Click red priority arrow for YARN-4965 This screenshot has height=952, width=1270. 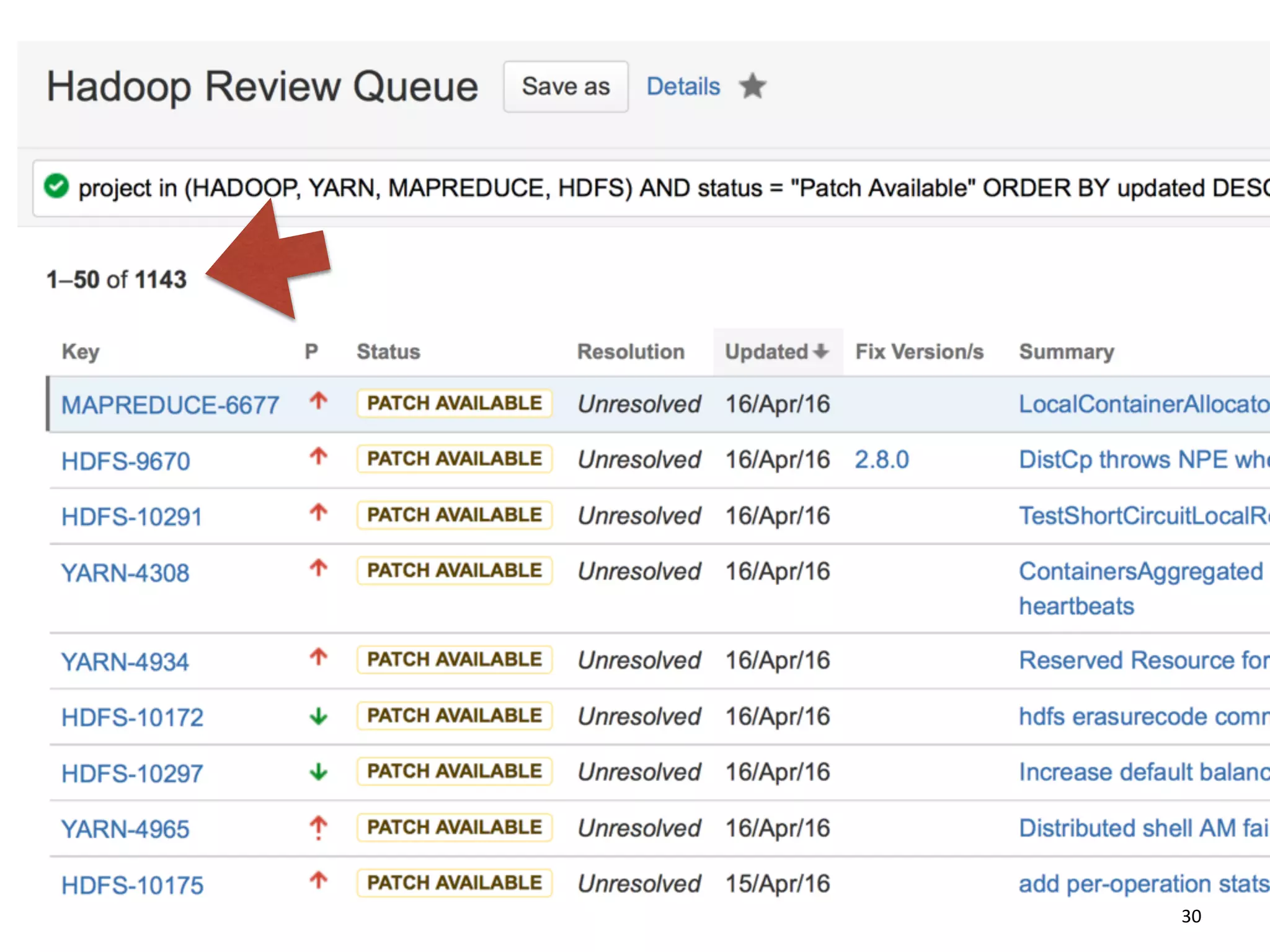click(318, 827)
